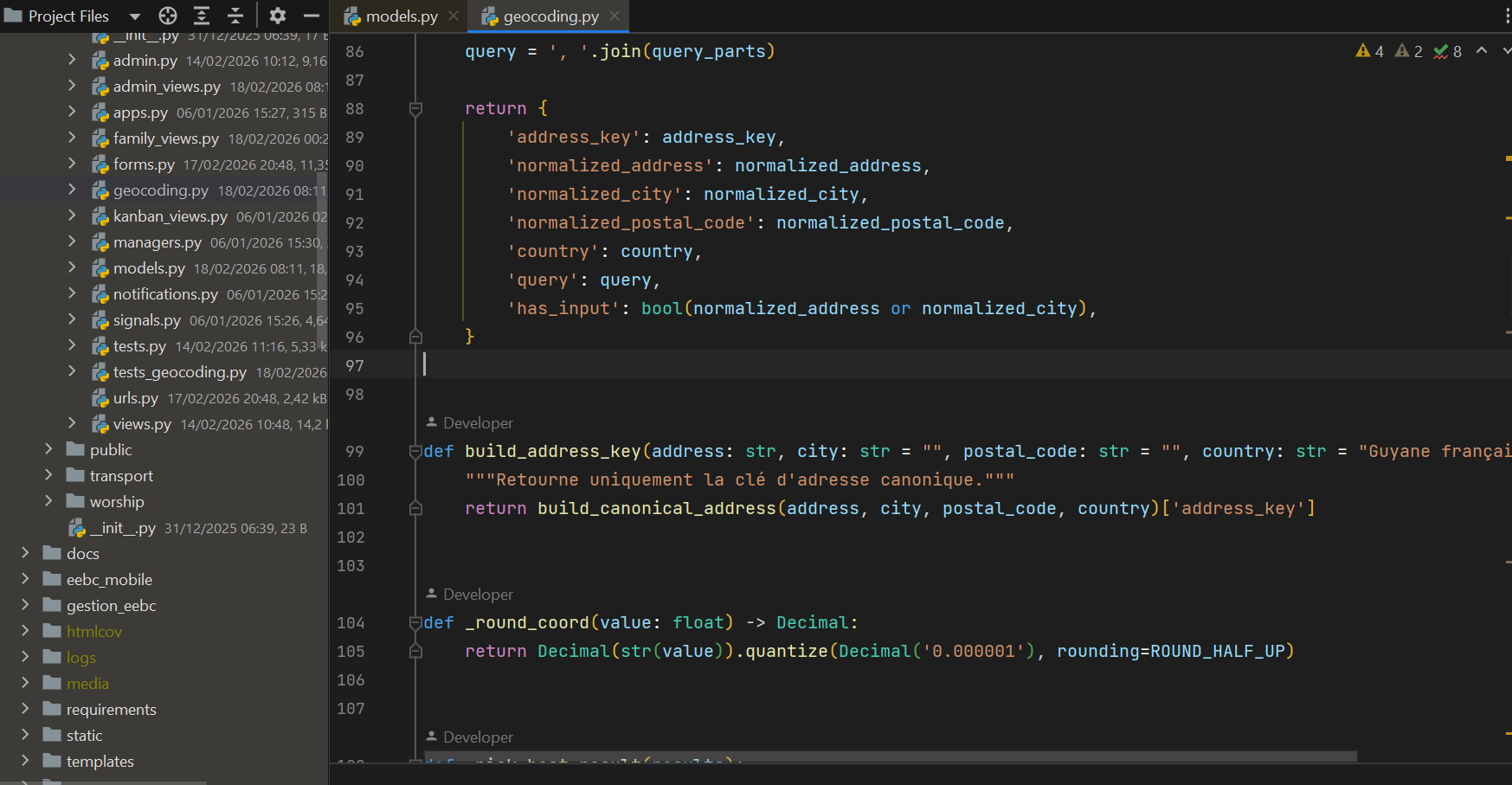Screen dimensions: 1512x785
Task: Expand the public folder chevron
Action: tap(48, 449)
